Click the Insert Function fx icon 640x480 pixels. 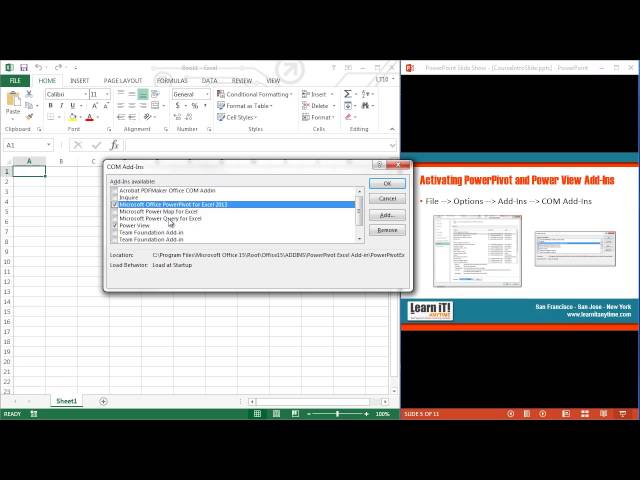[114, 145]
